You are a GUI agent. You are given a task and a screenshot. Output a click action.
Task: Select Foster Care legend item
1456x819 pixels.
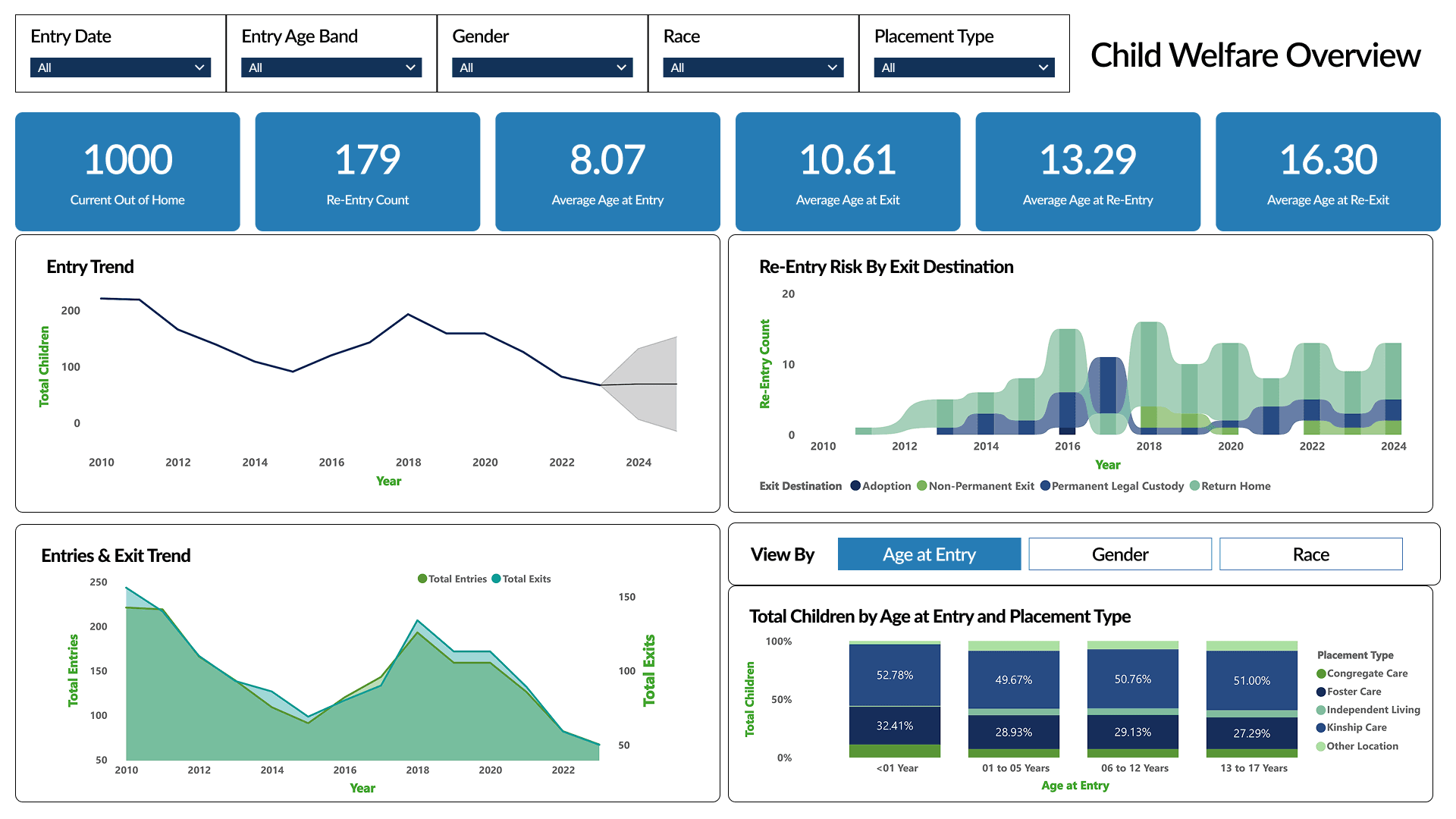coord(1354,692)
